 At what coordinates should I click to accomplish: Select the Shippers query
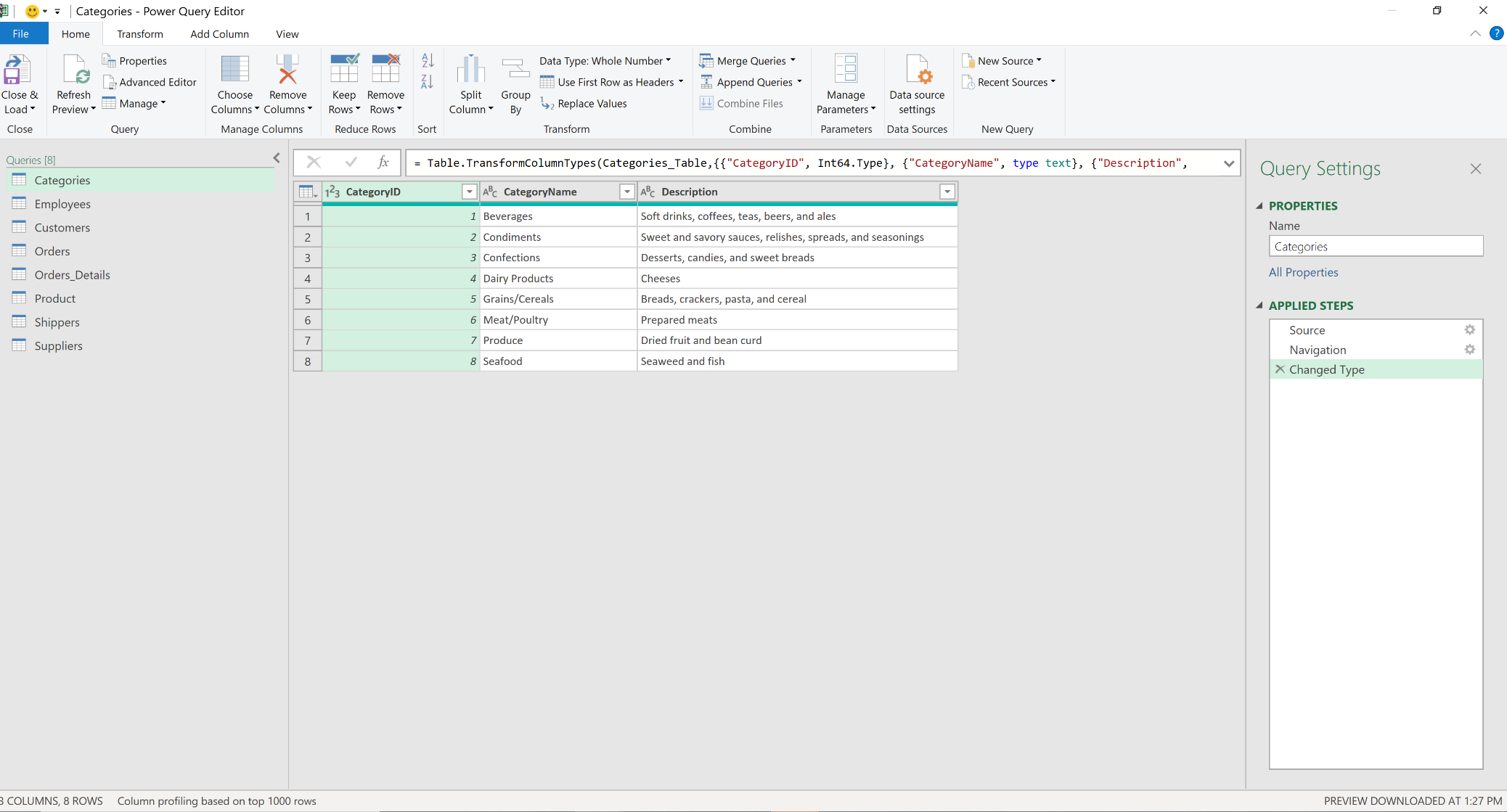pyautogui.click(x=142, y=322)
